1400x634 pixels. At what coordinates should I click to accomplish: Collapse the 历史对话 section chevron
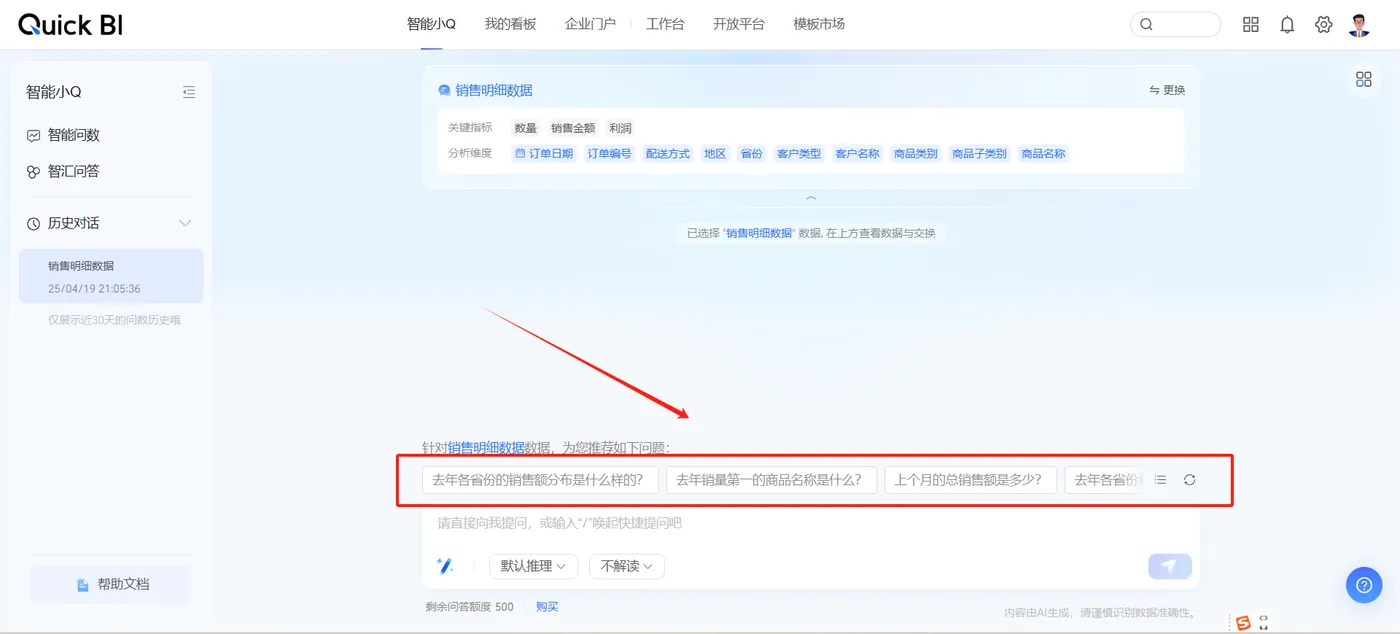pos(184,223)
